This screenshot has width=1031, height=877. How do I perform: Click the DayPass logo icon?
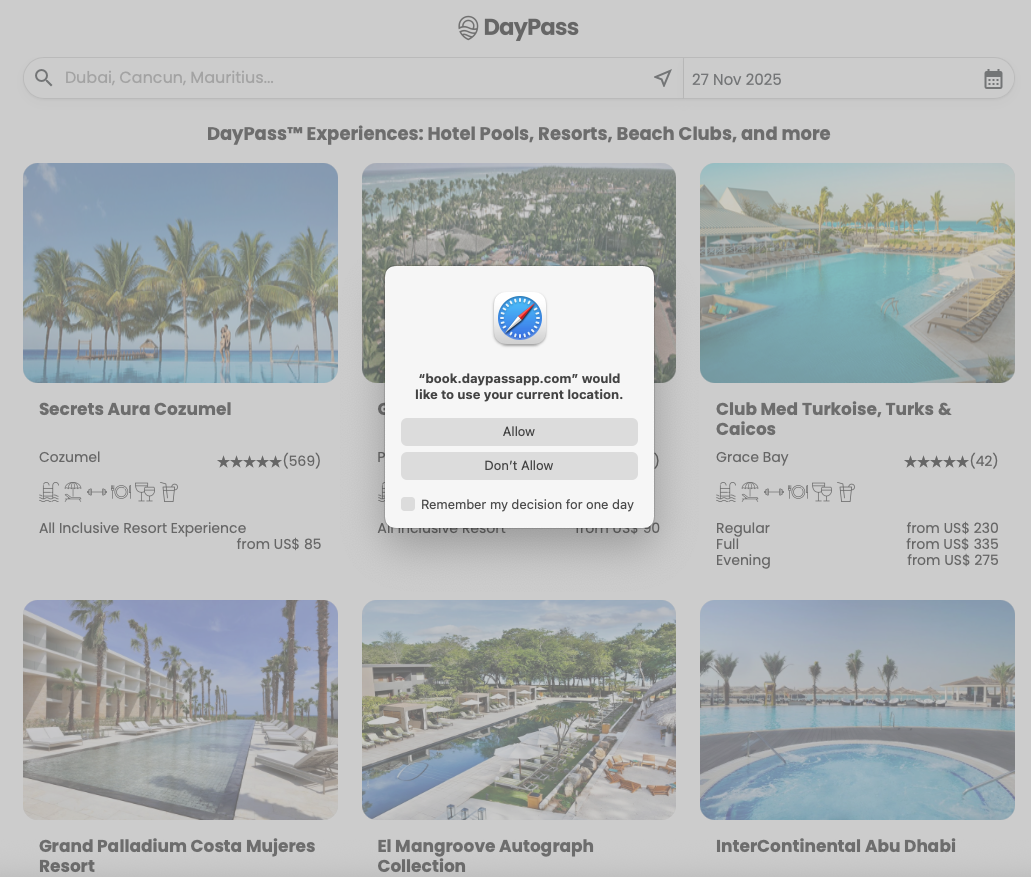tap(468, 28)
